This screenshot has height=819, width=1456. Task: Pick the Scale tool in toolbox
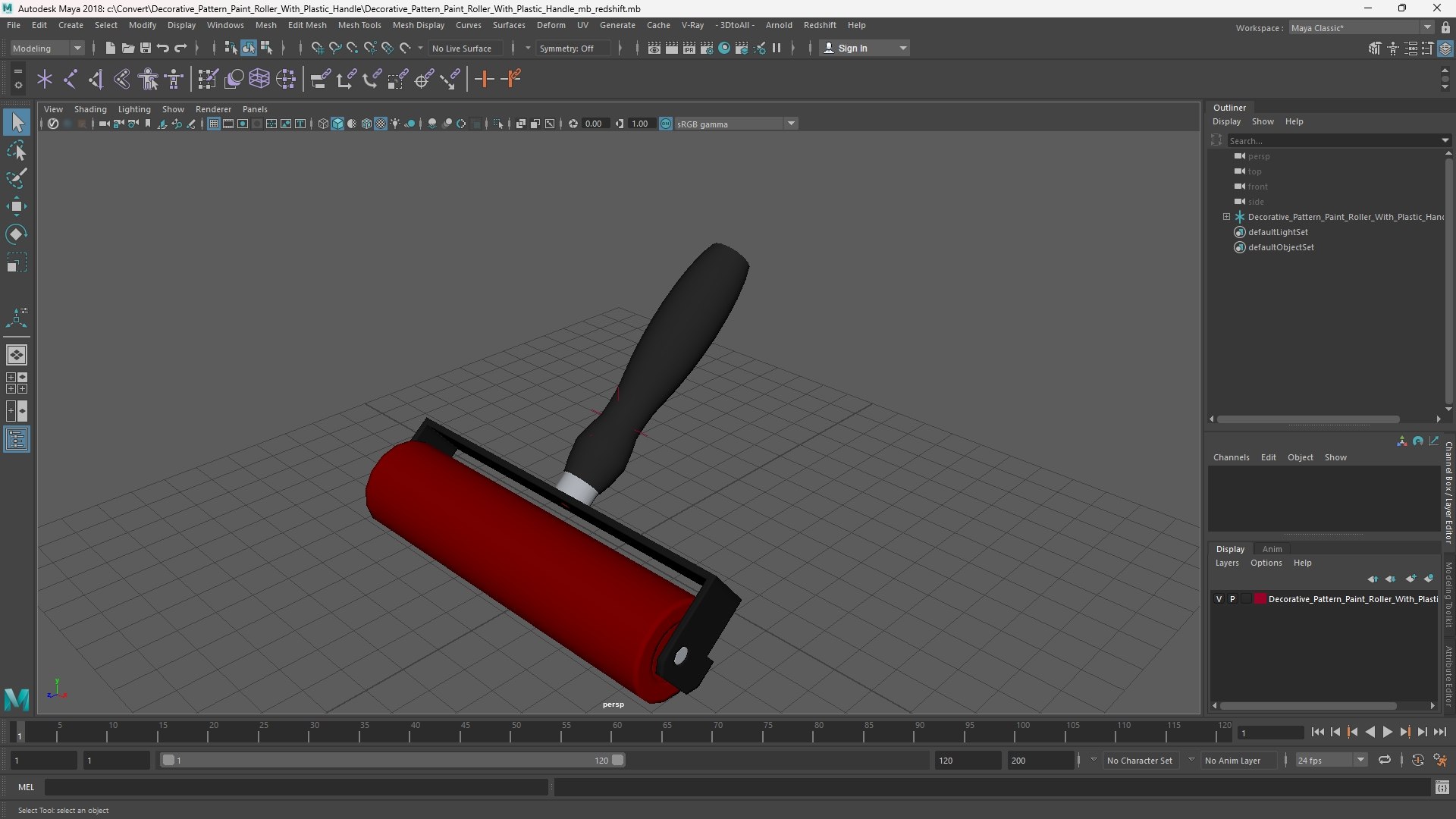(17, 262)
